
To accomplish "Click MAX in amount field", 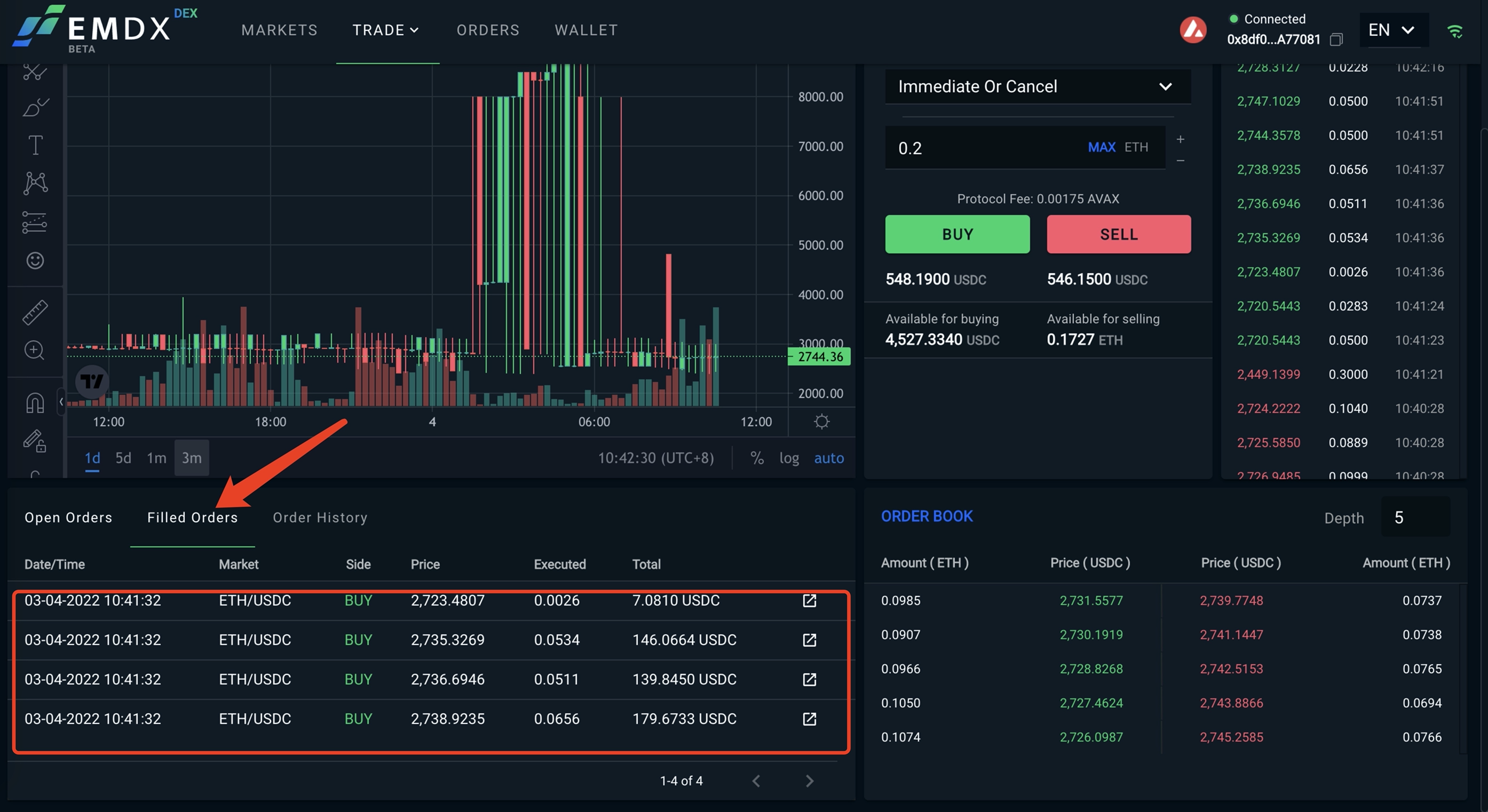I will (x=1101, y=147).
